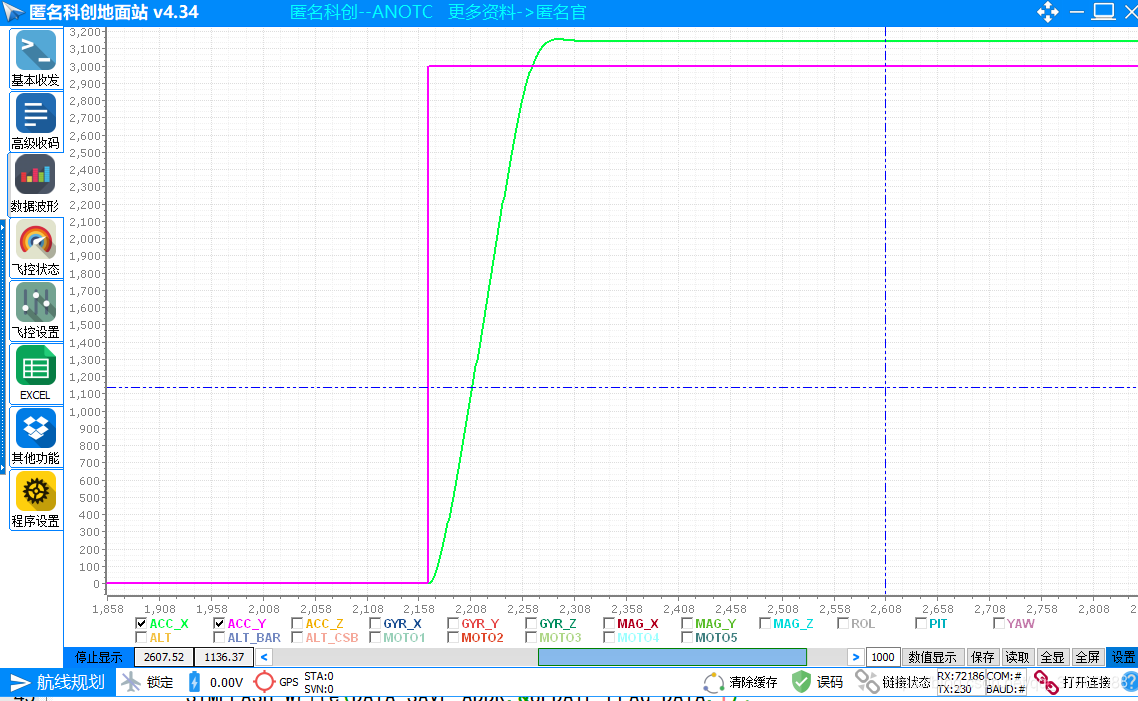The height and width of the screenshot is (701, 1138).
Task: Click the 1136.37 cursor Y value field
Action: point(224,657)
